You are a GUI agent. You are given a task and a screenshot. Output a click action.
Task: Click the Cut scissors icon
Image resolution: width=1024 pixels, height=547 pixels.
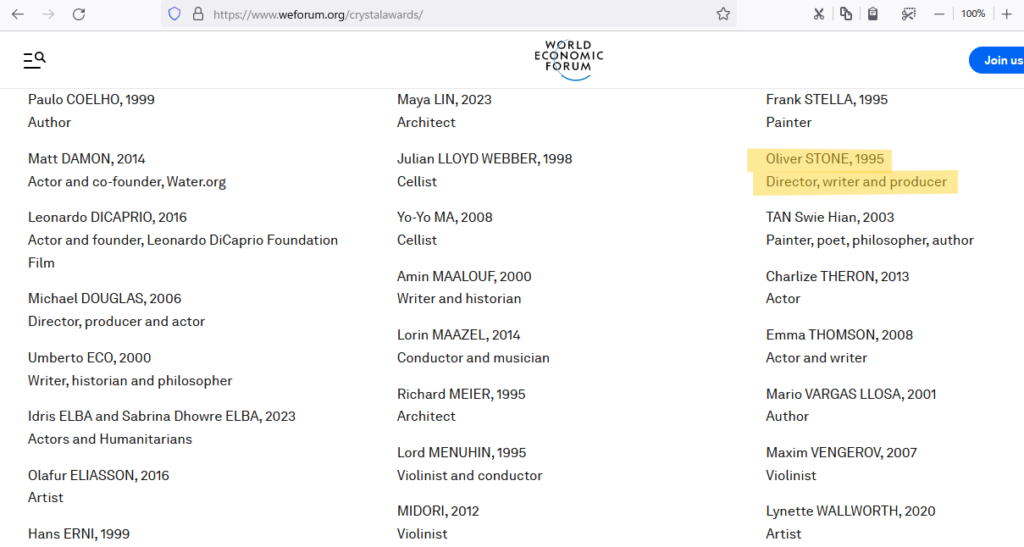point(819,14)
